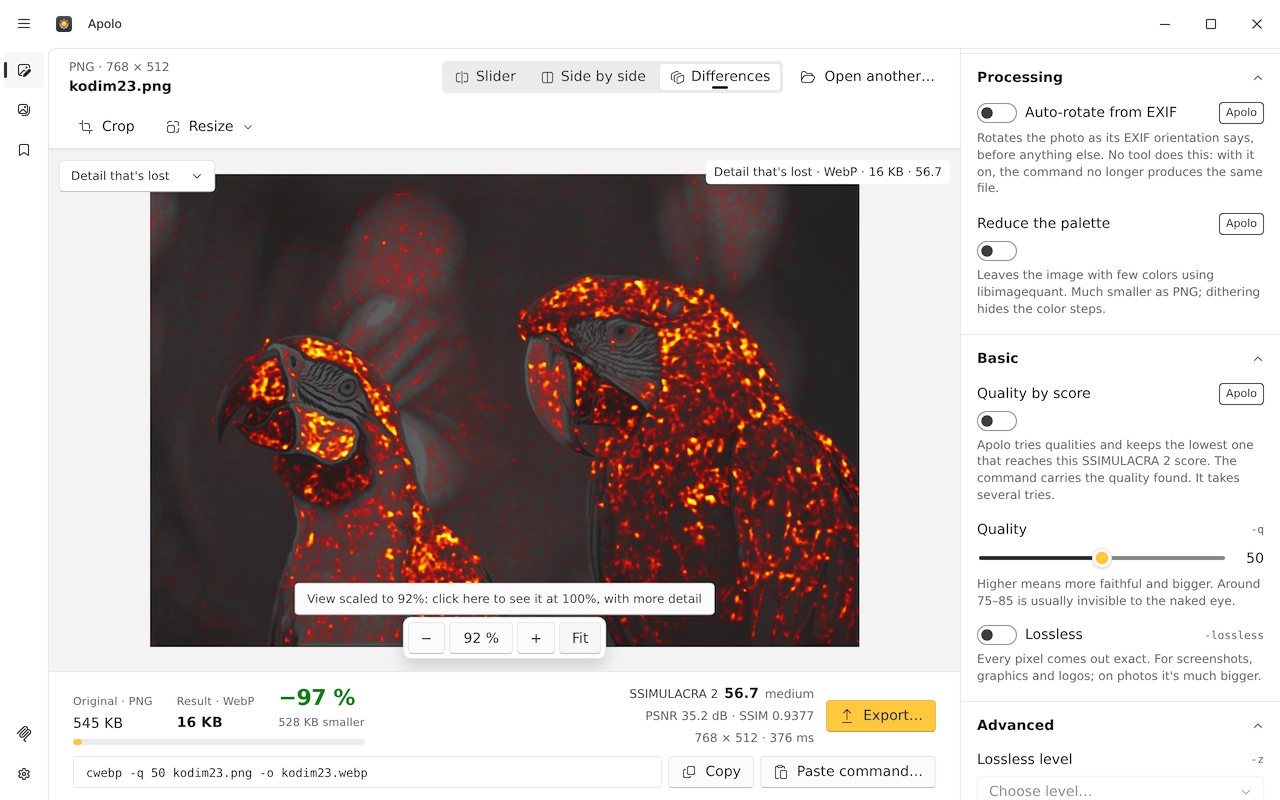Click the paperclip sidebar icon
This screenshot has width=1280, height=800.
click(24, 733)
